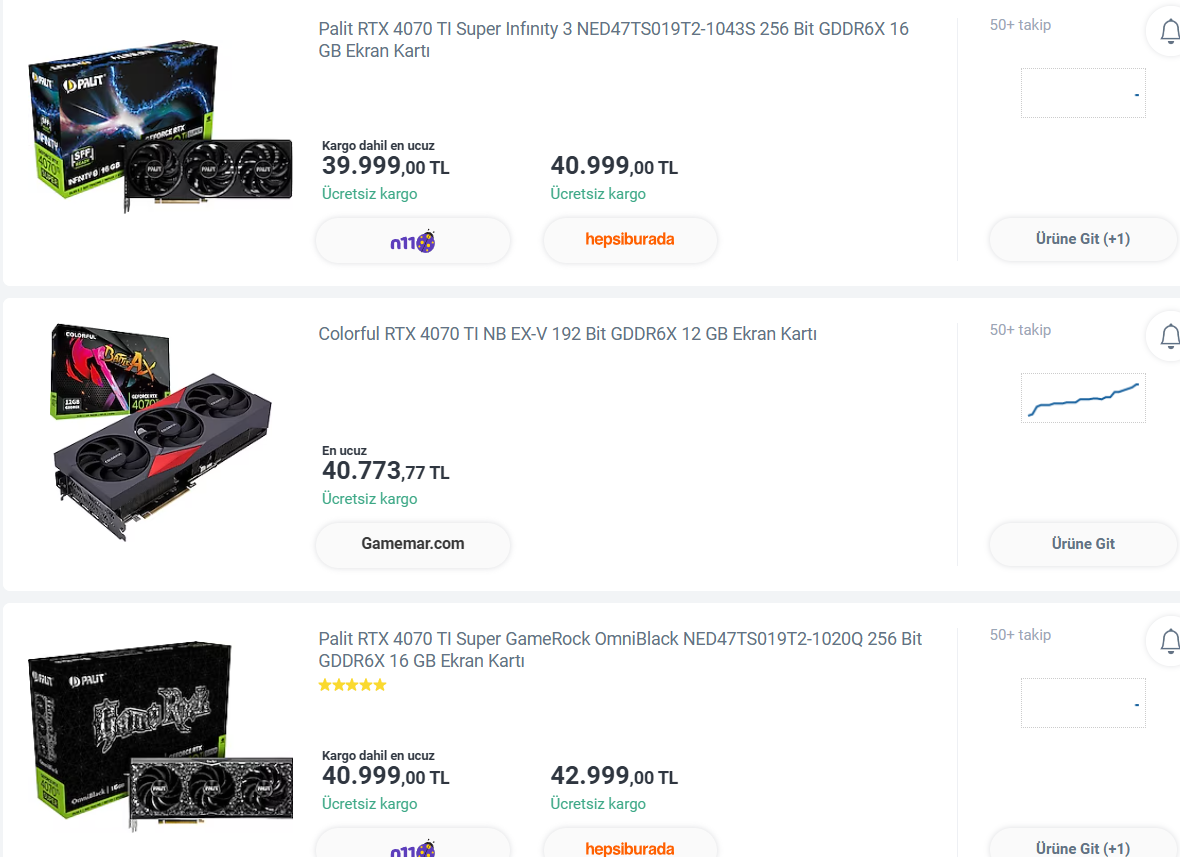Image resolution: width=1180 pixels, height=857 pixels.
Task: Click the bell alert icon for Palit GameRock OmniBlack
Action: pos(1168,641)
